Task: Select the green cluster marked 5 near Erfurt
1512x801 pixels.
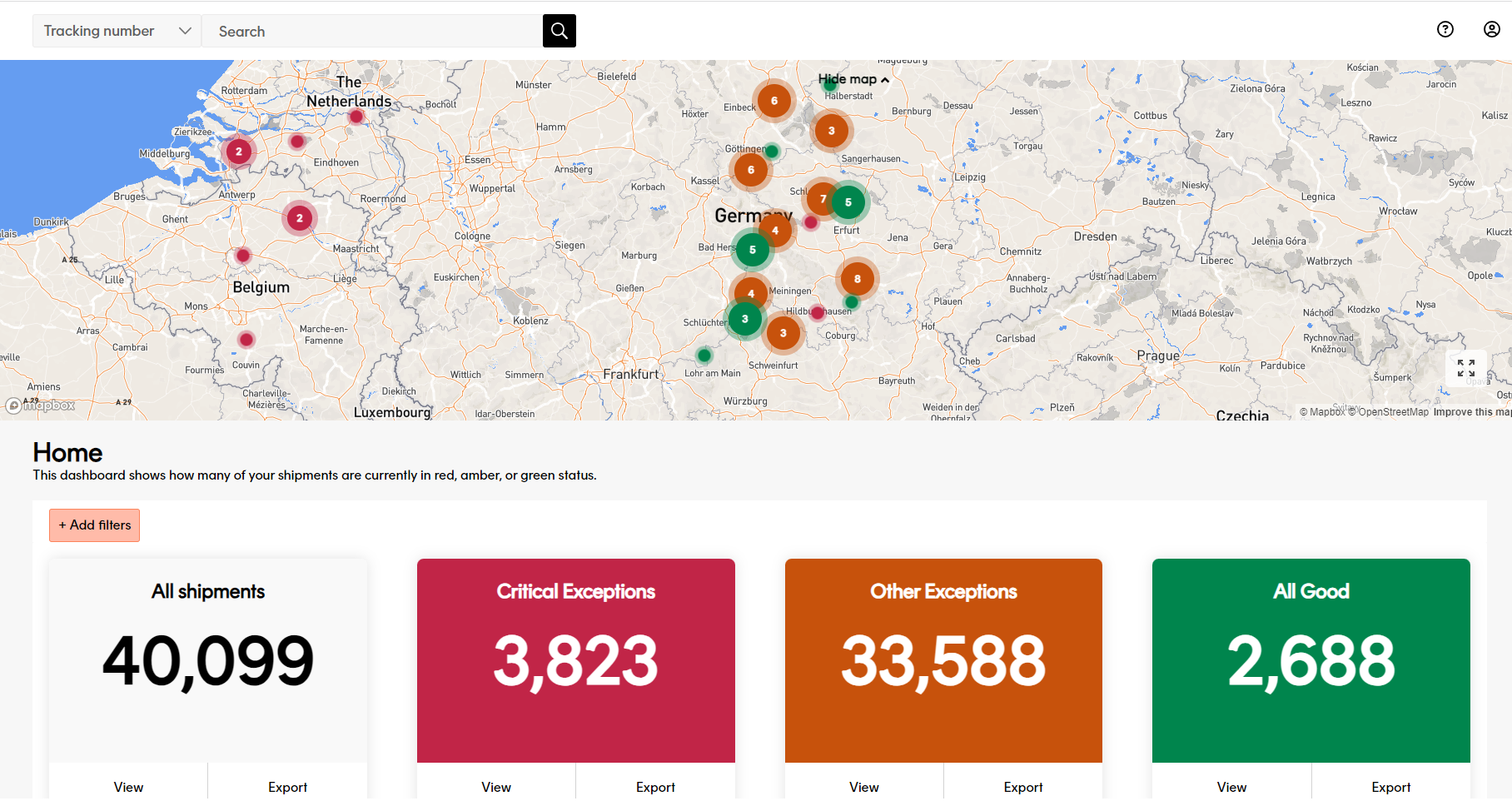Action: tap(848, 201)
